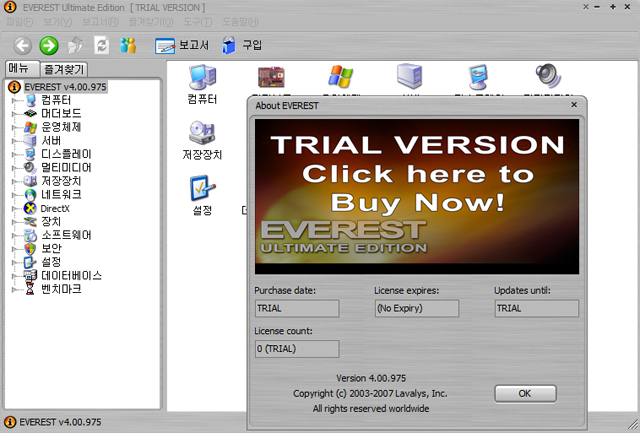Open the 도움말(H) menu
This screenshot has width=640, height=433.
tap(240, 22)
